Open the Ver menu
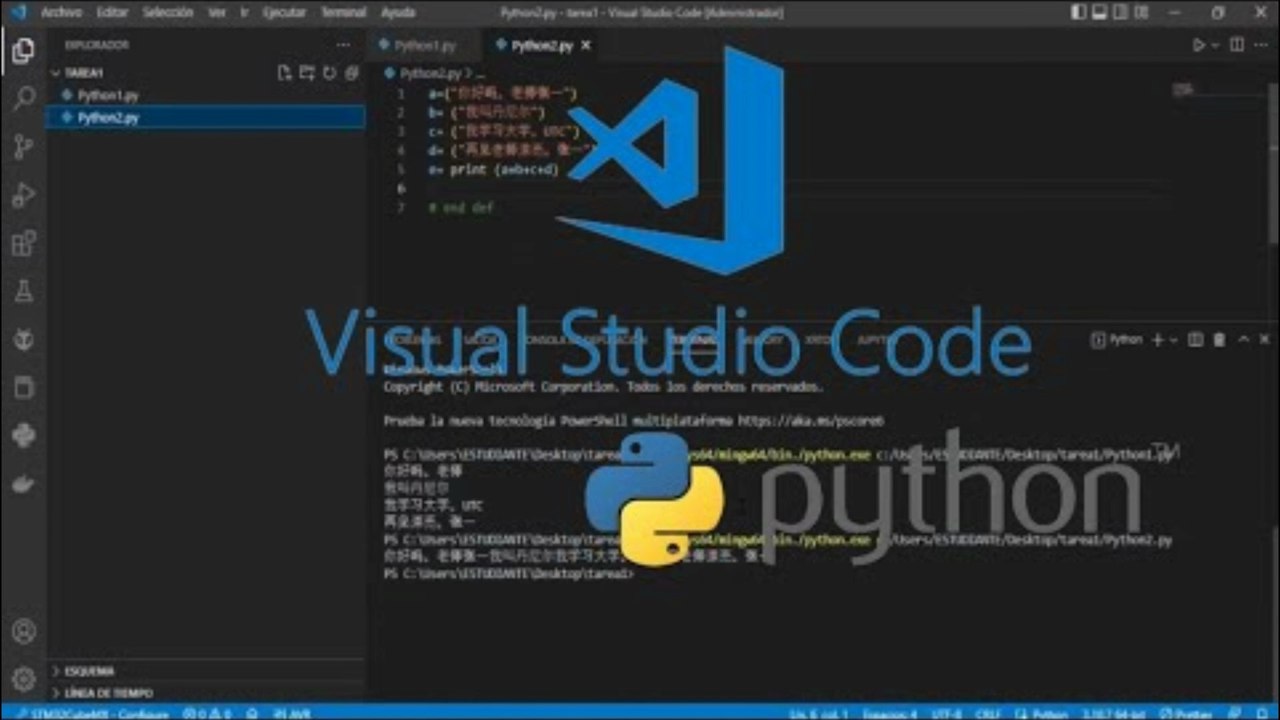 217,13
